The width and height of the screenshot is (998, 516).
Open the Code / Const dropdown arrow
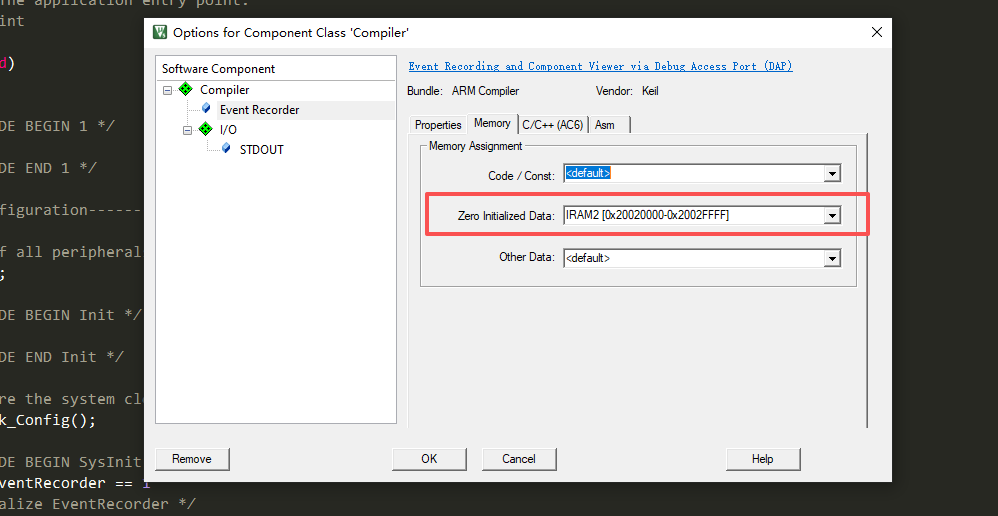[831, 174]
